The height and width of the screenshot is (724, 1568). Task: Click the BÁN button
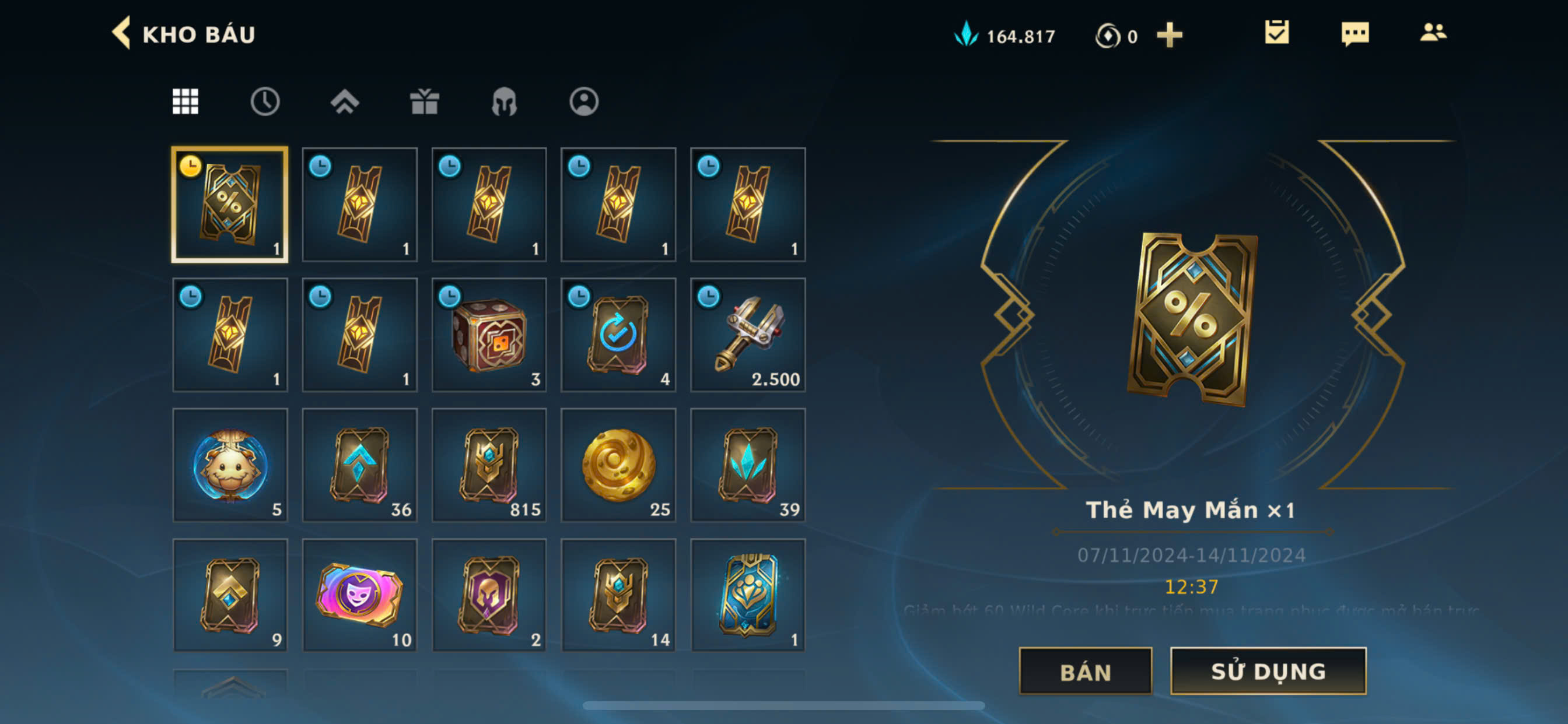click(x=1086, y=672)
